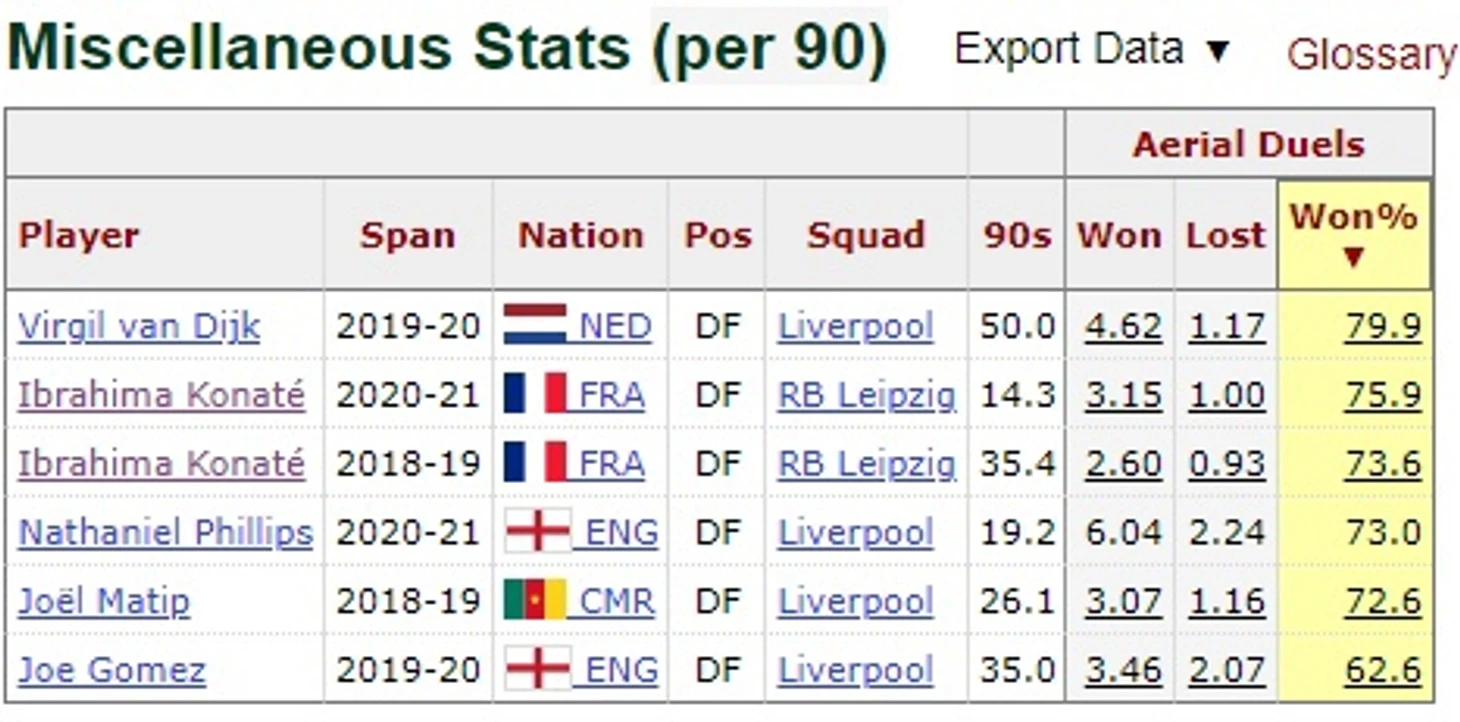Open Virgil van Dijk player page
Image resolution: width=1460 pixels, height=722 pixels.
tap(139, 327)
